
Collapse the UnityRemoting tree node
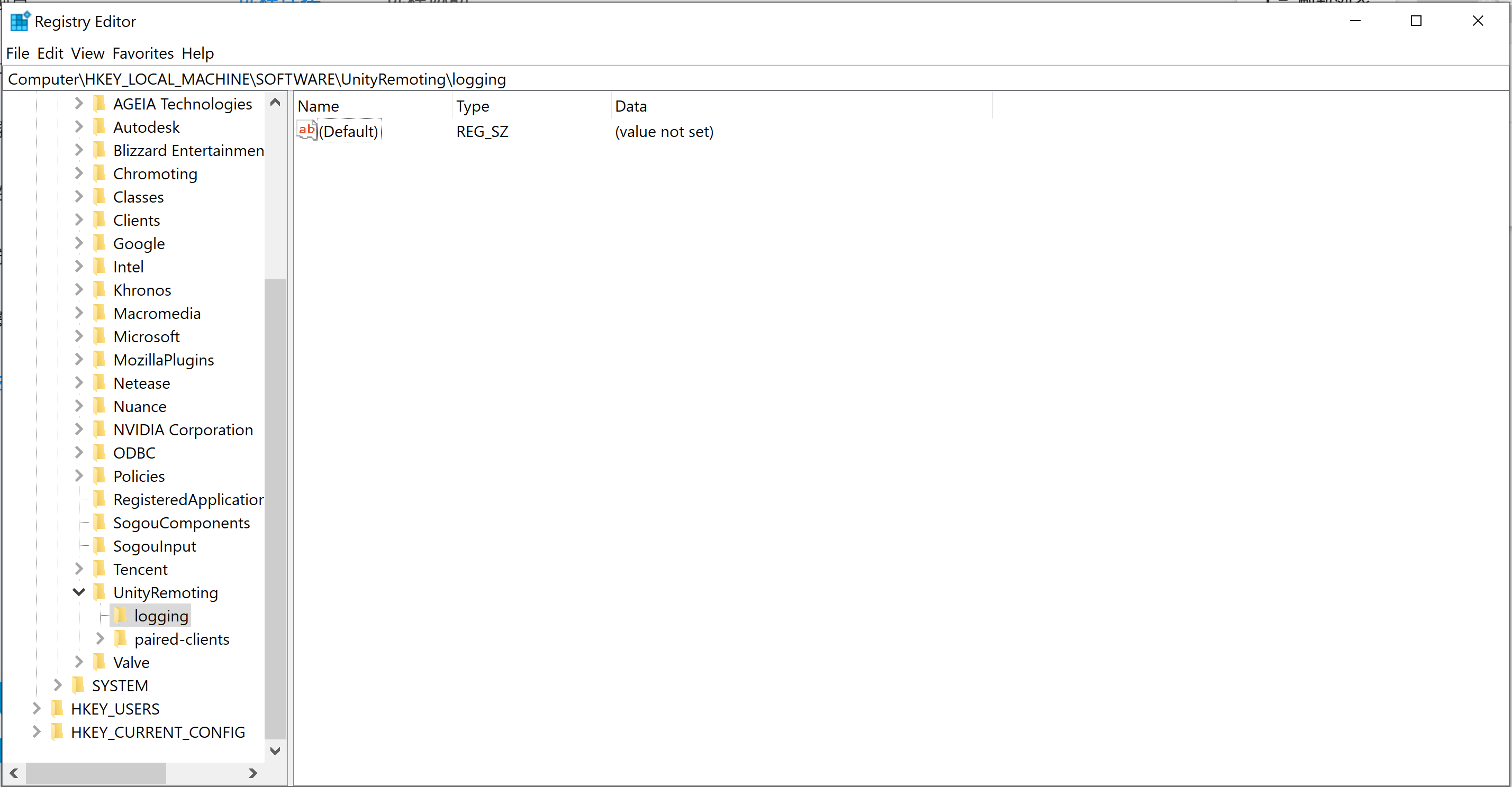click(79, 592)
